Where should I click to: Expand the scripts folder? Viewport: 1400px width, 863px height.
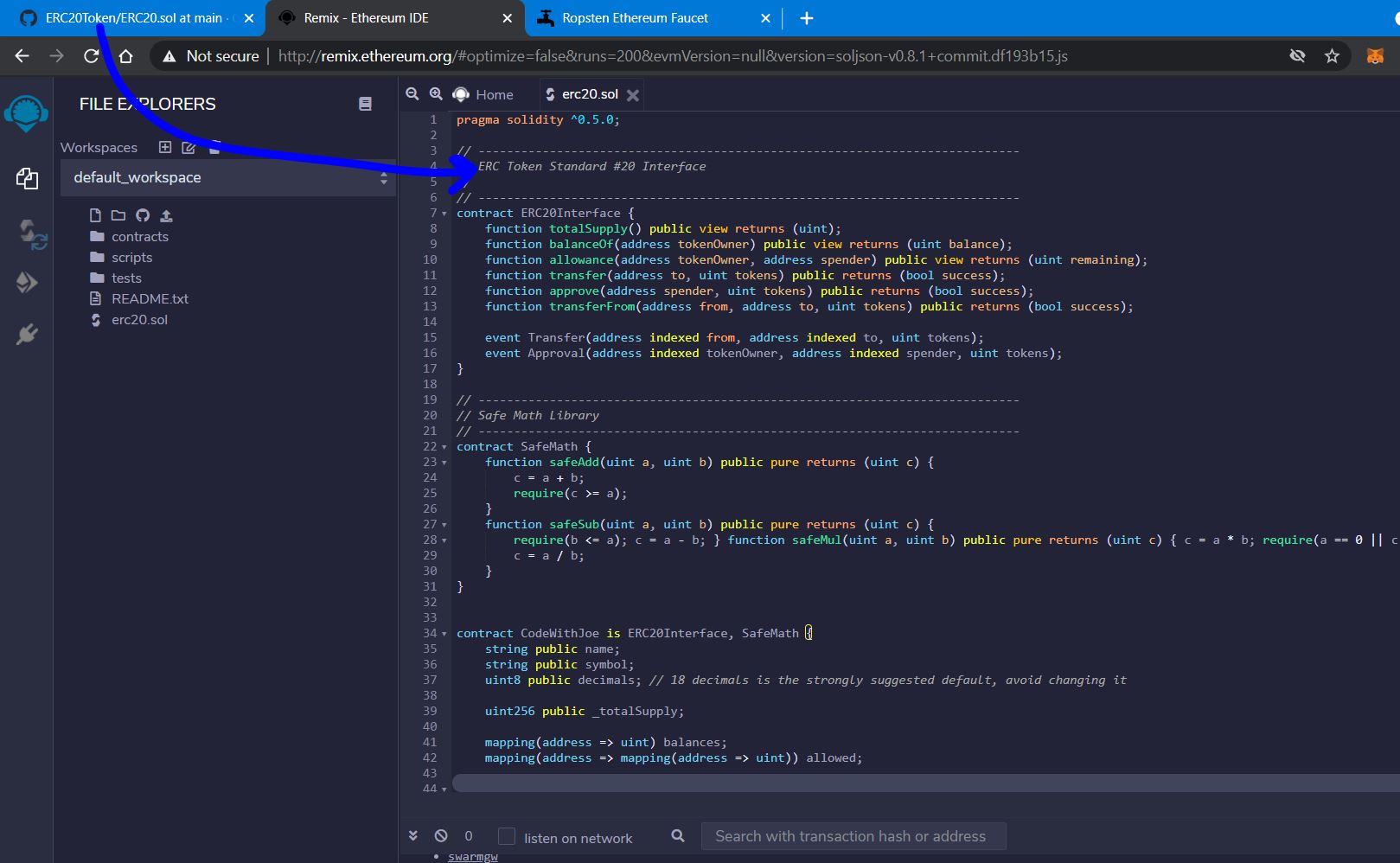pyautogui.click(x=121, y=257)
